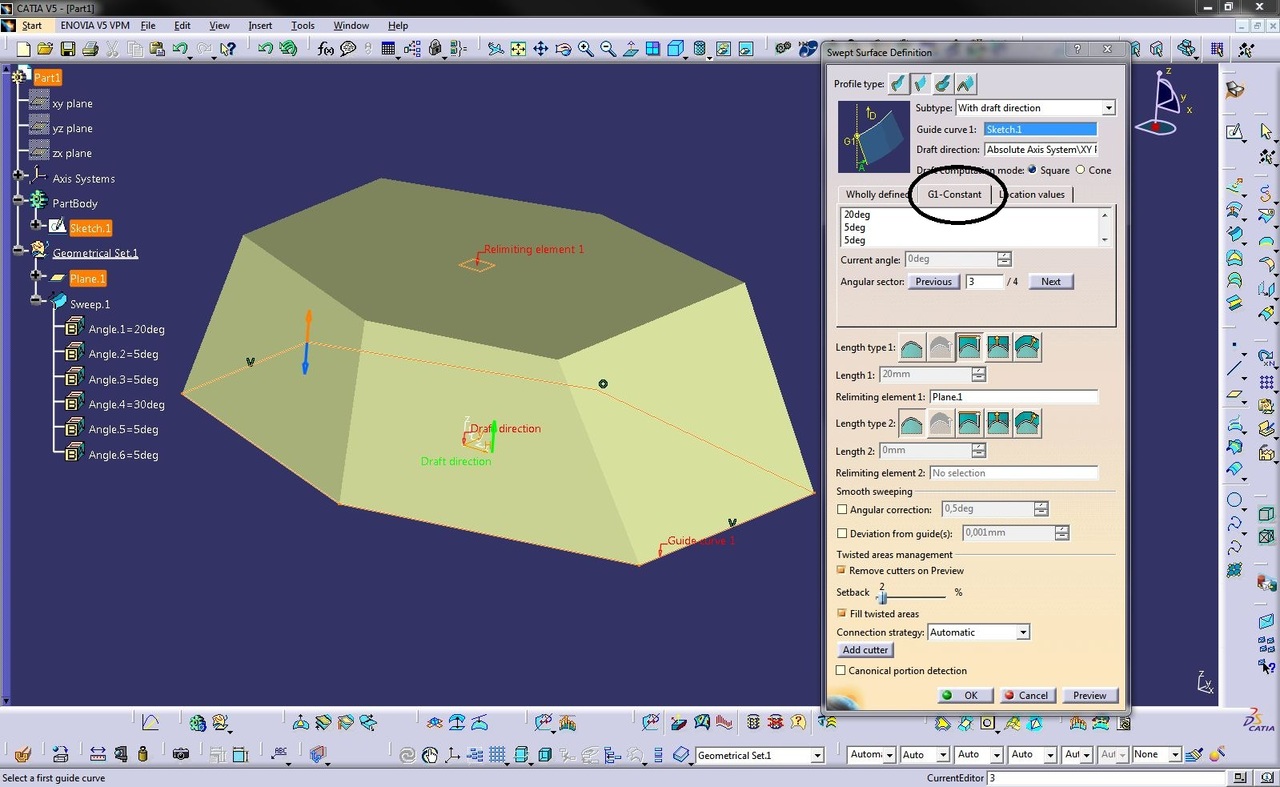Click the Zoom In magnifier icon
Image resolution: width=1280 pixels, height=787 pixels.
point(585,48)
